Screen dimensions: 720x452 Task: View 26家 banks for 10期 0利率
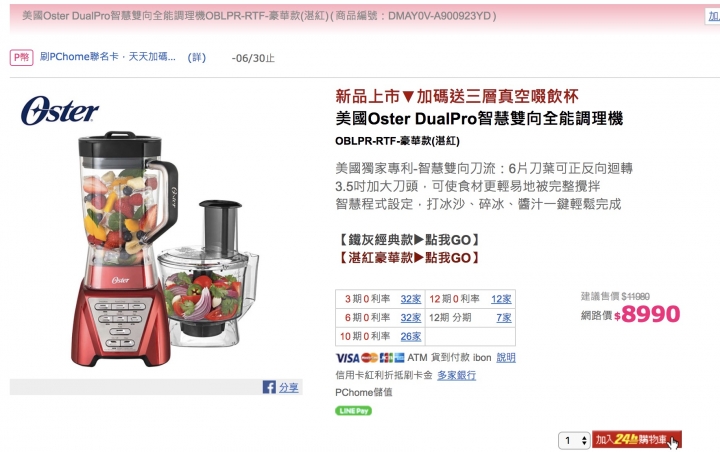coord(411,336)
